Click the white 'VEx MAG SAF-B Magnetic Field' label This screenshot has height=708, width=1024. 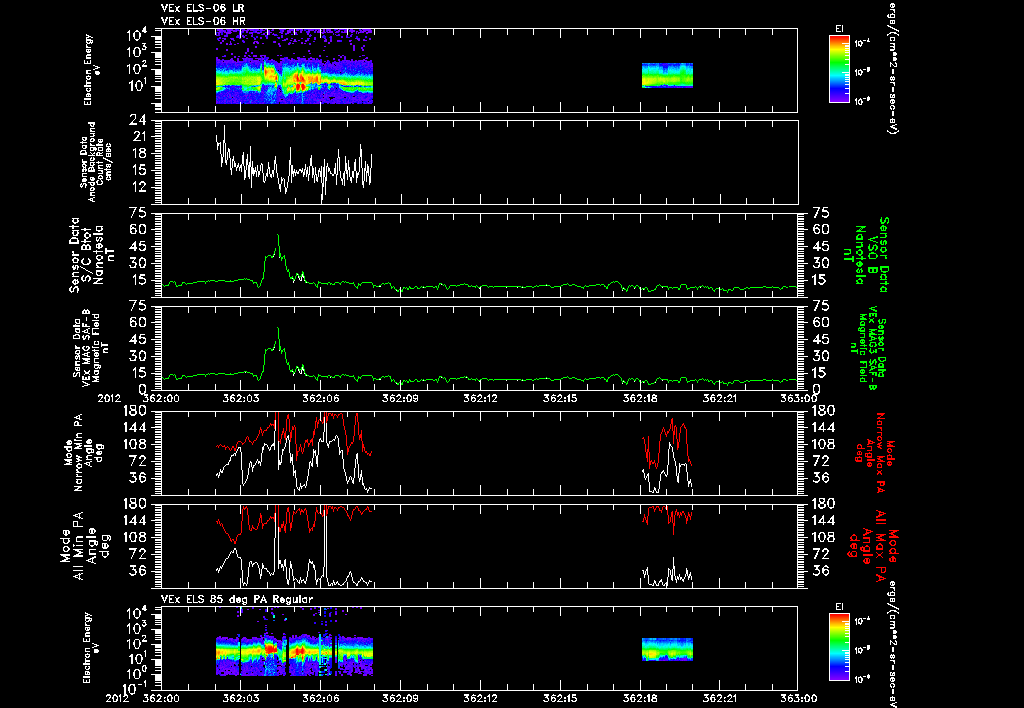click(x=90, y=347)
